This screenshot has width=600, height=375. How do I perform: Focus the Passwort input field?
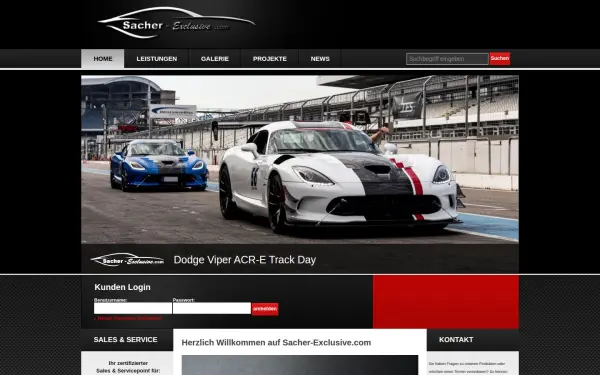click(x=212, y=308)
